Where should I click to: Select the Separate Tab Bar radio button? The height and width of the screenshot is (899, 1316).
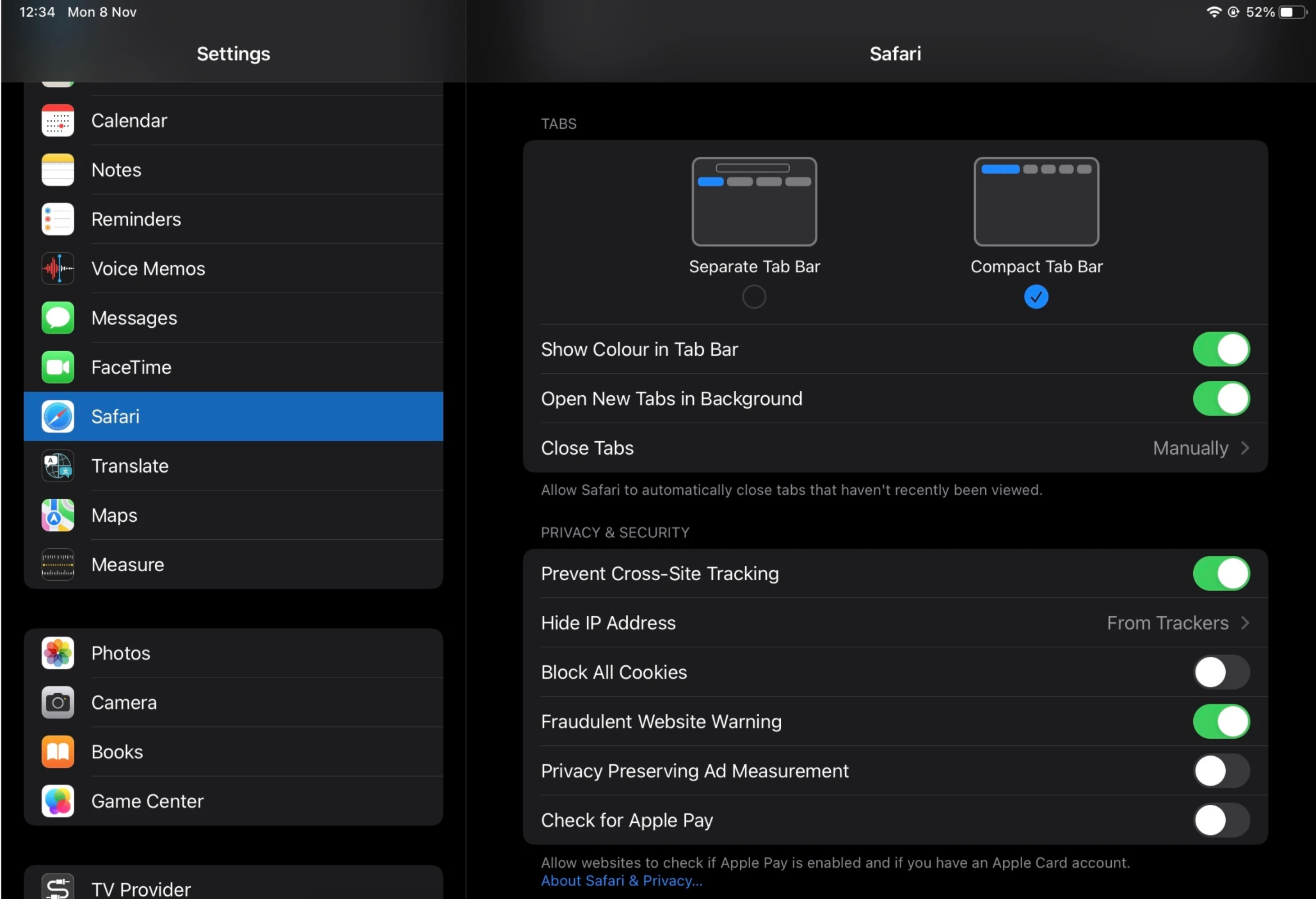753,297
